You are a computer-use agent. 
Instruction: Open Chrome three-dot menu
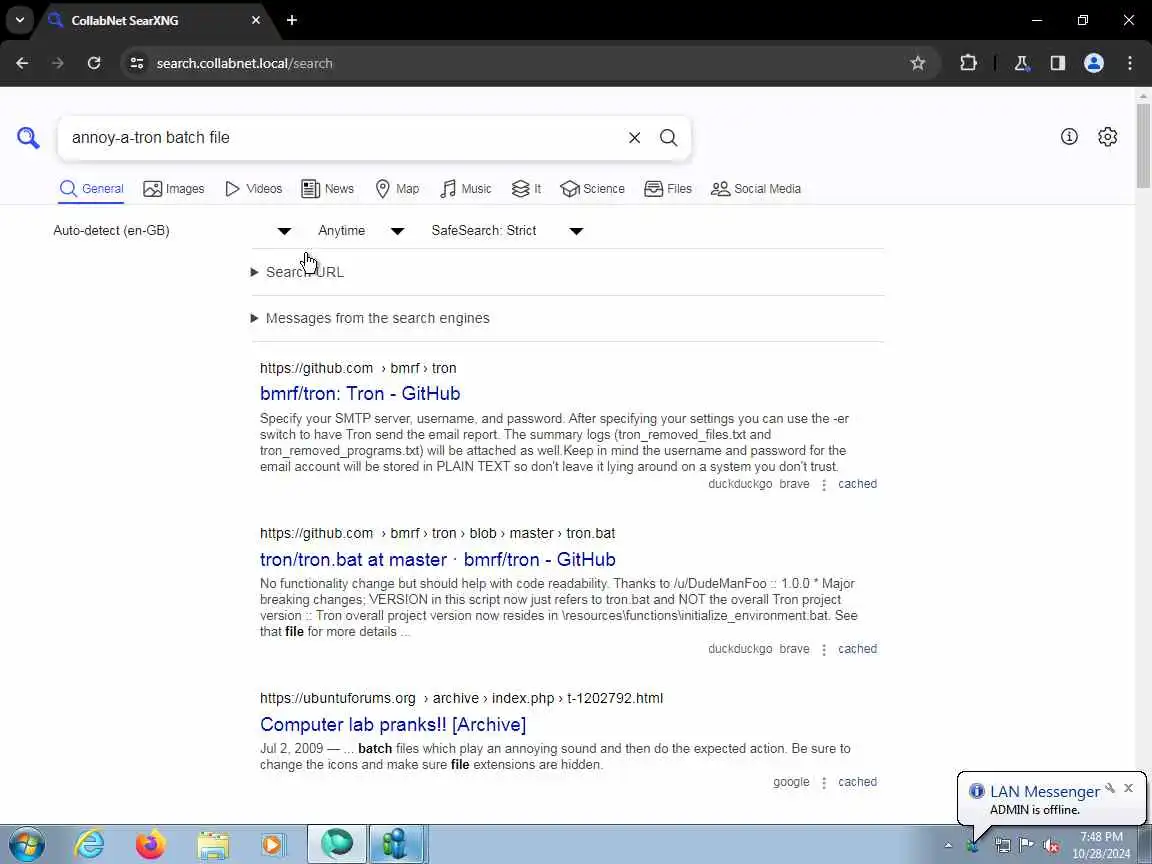(x=1130, y=63)
